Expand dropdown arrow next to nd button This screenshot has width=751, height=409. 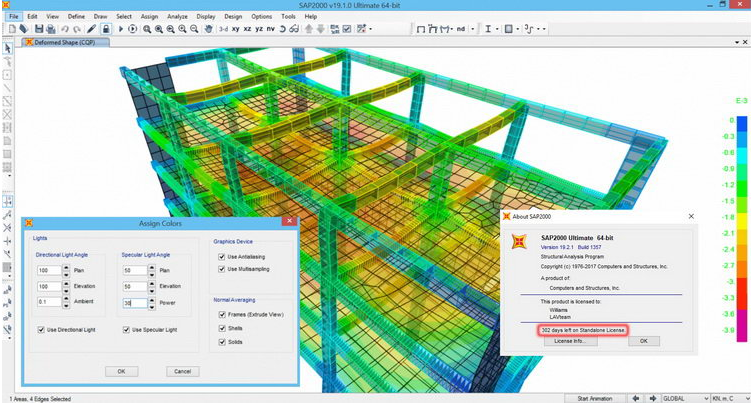(x=473, y=29)
